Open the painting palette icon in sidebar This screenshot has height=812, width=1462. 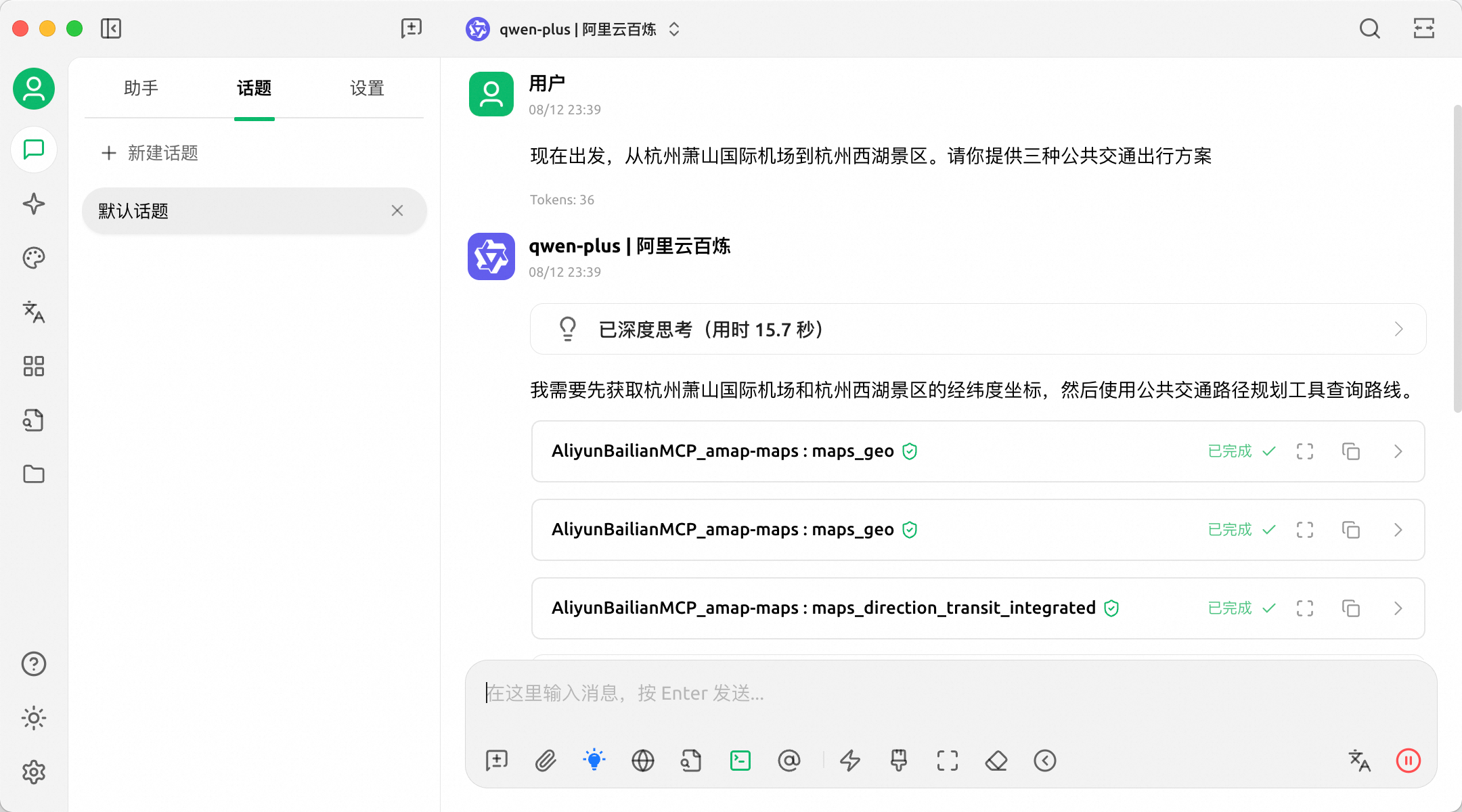(x=34, y=258)
